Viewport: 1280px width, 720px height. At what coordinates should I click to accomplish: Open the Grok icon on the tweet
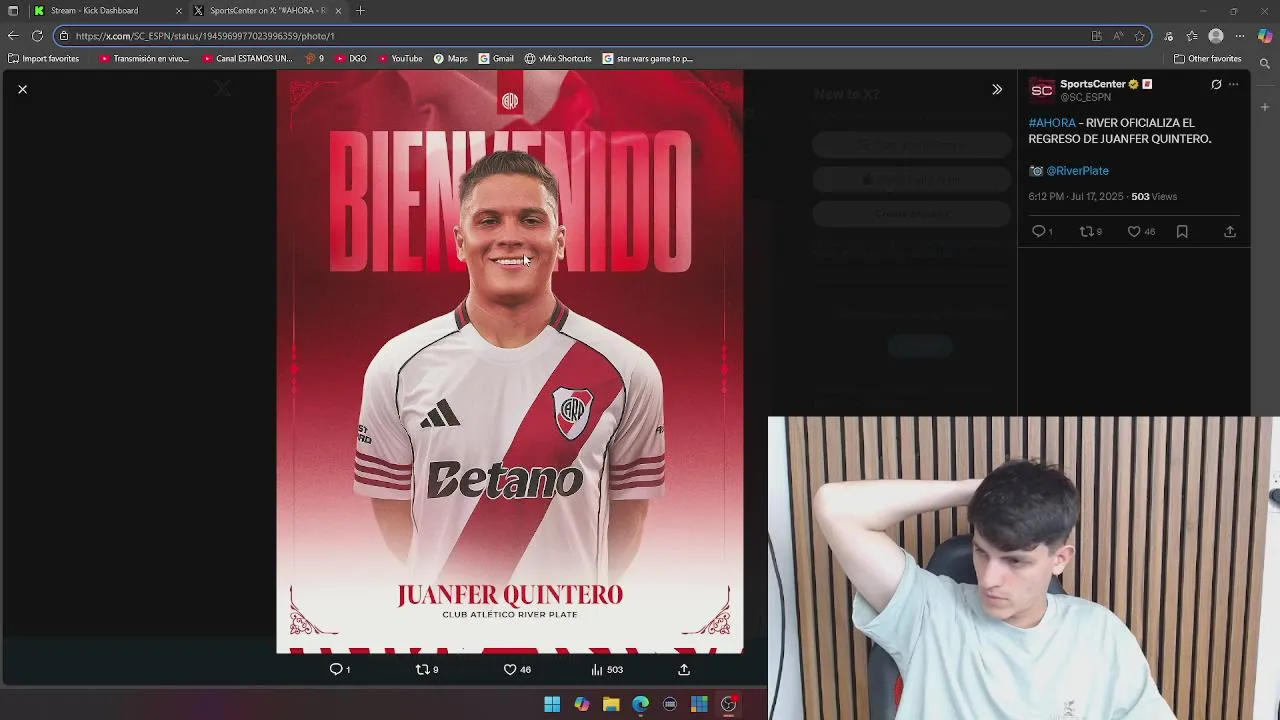tap(1216, 84)
